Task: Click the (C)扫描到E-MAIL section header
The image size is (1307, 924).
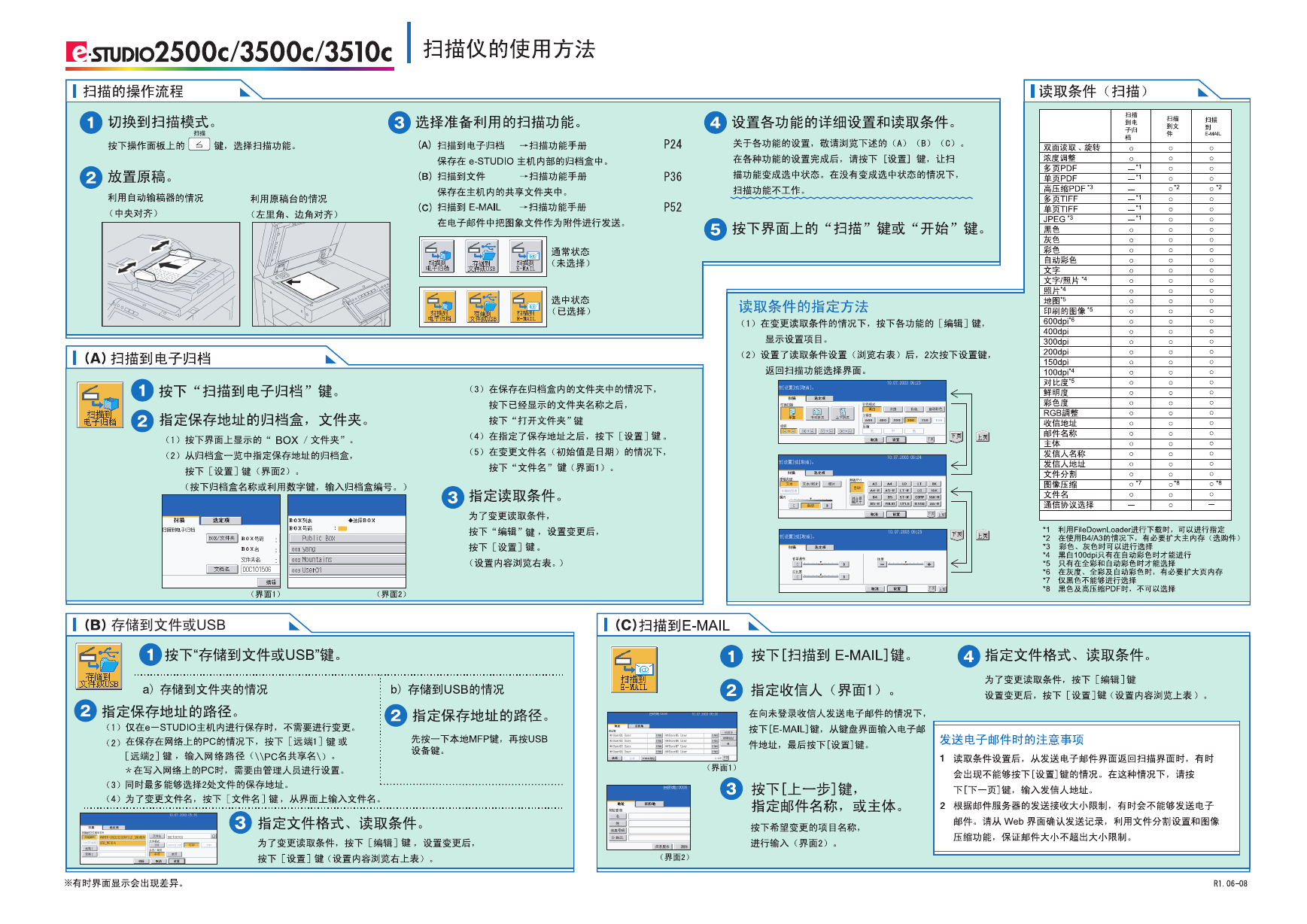Action: (x=671, y=625)
